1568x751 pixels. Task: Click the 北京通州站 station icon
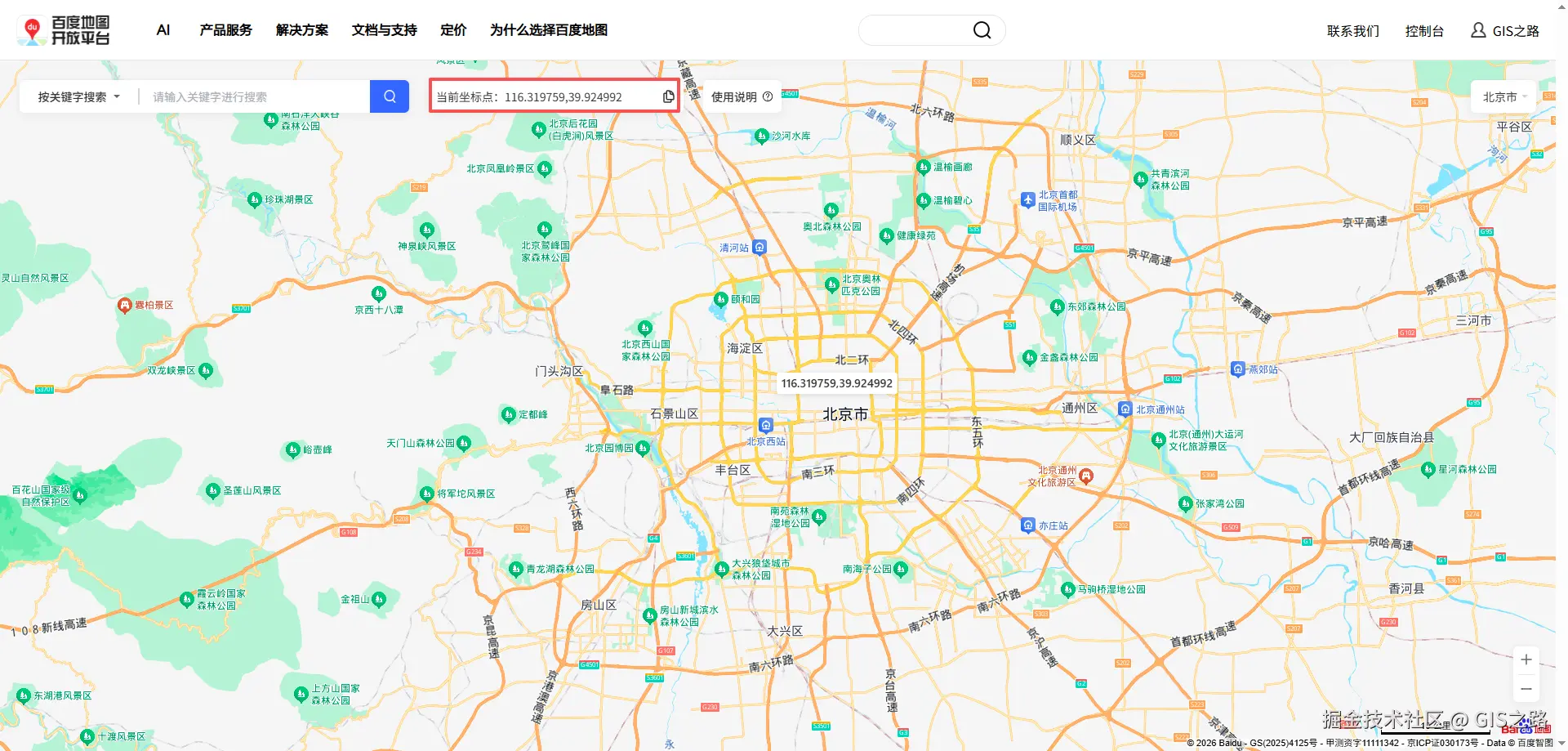(x=1125, y=409)
